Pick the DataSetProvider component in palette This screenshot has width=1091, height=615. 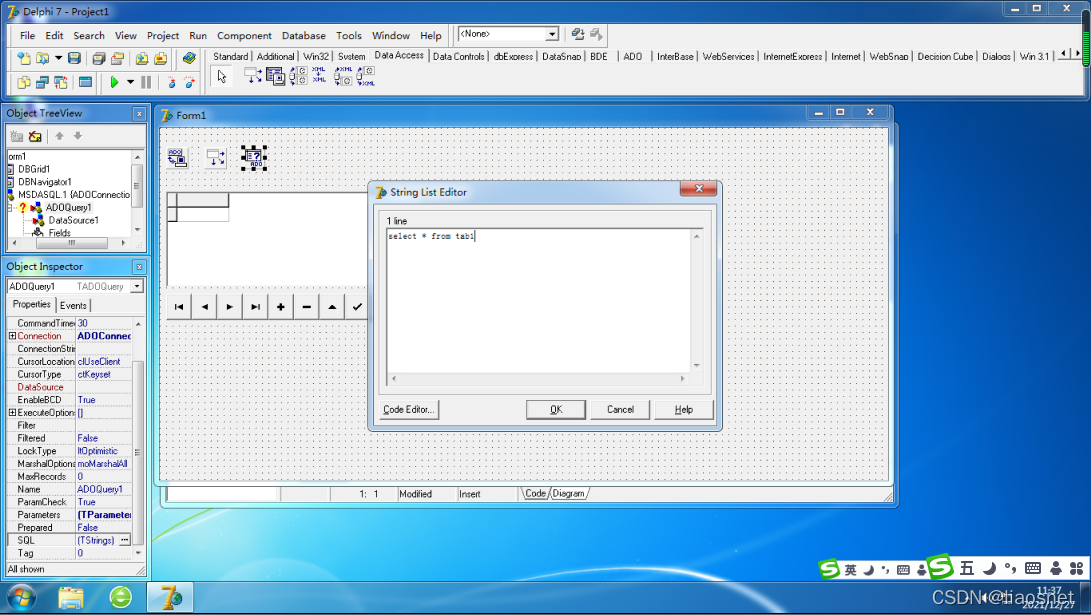pyautogui.click(x=298, y=76)
